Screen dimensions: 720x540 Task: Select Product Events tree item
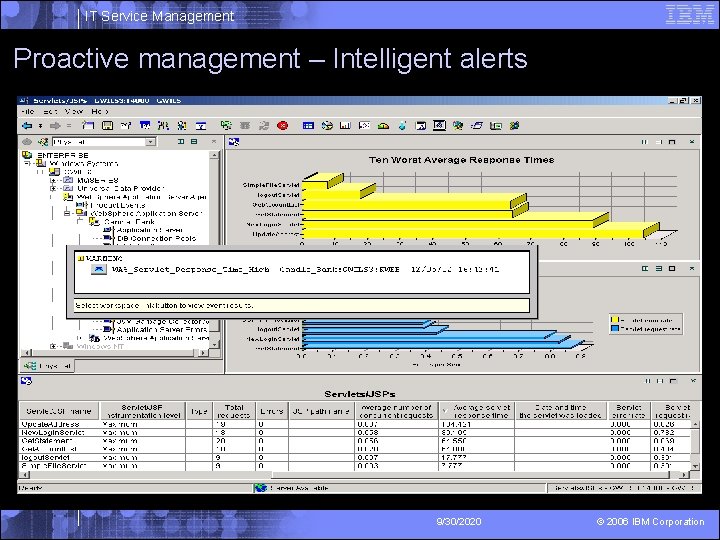[x=118, y=205]
